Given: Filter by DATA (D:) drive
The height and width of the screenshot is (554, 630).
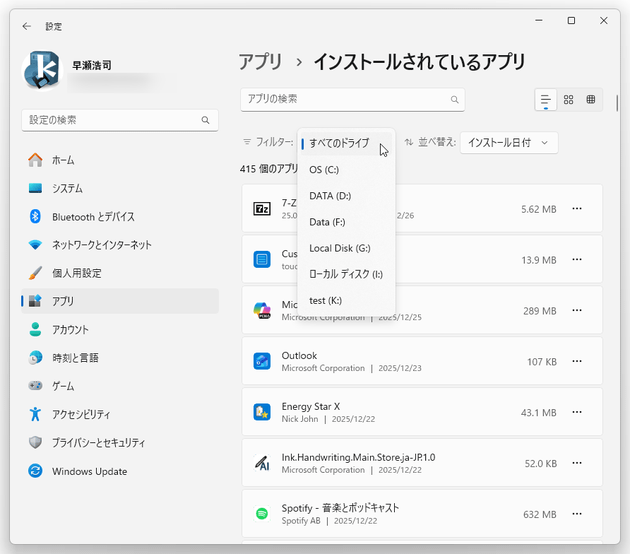Looking at the screenshot, I should (x=346, y=196).
